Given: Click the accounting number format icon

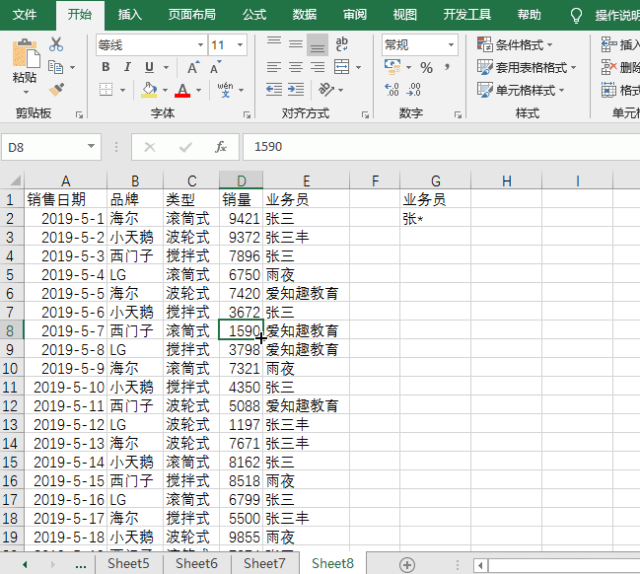Looking at the screenshot, I should (393, 67).
